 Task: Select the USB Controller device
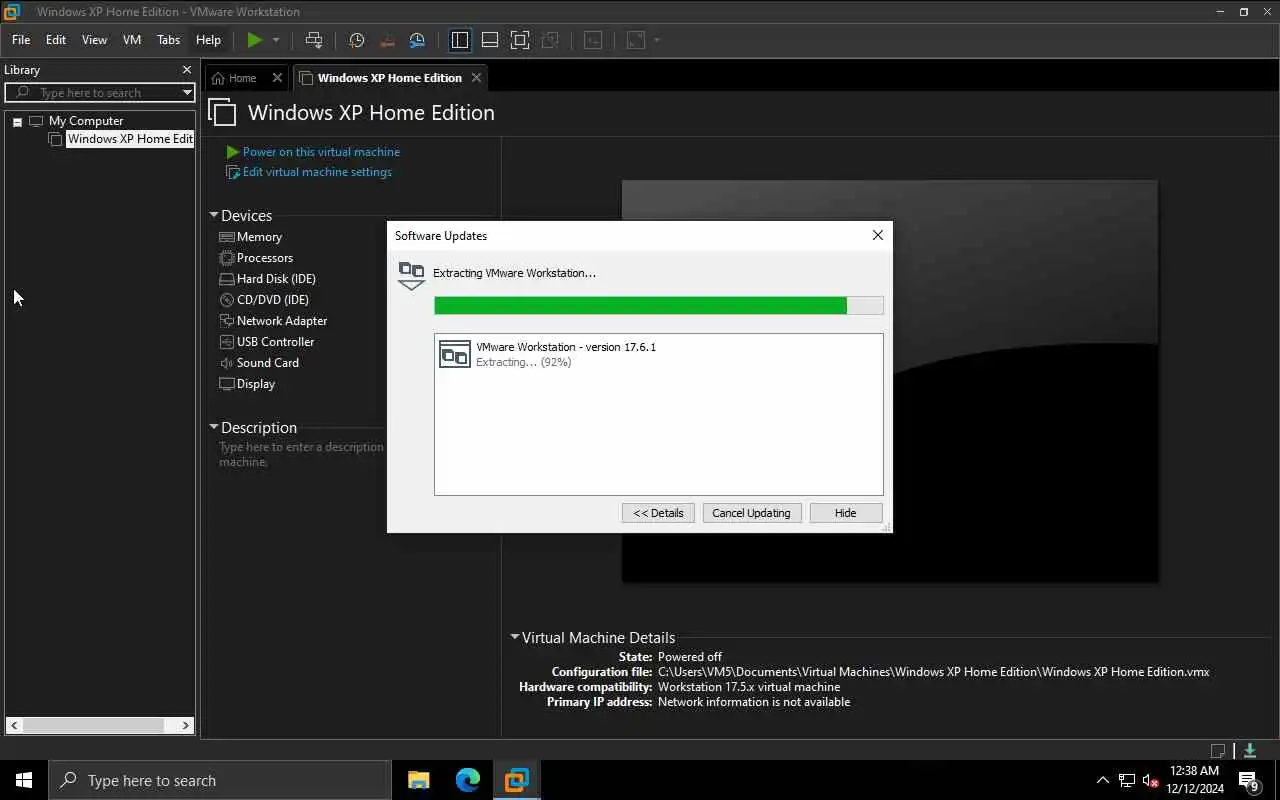275,342
